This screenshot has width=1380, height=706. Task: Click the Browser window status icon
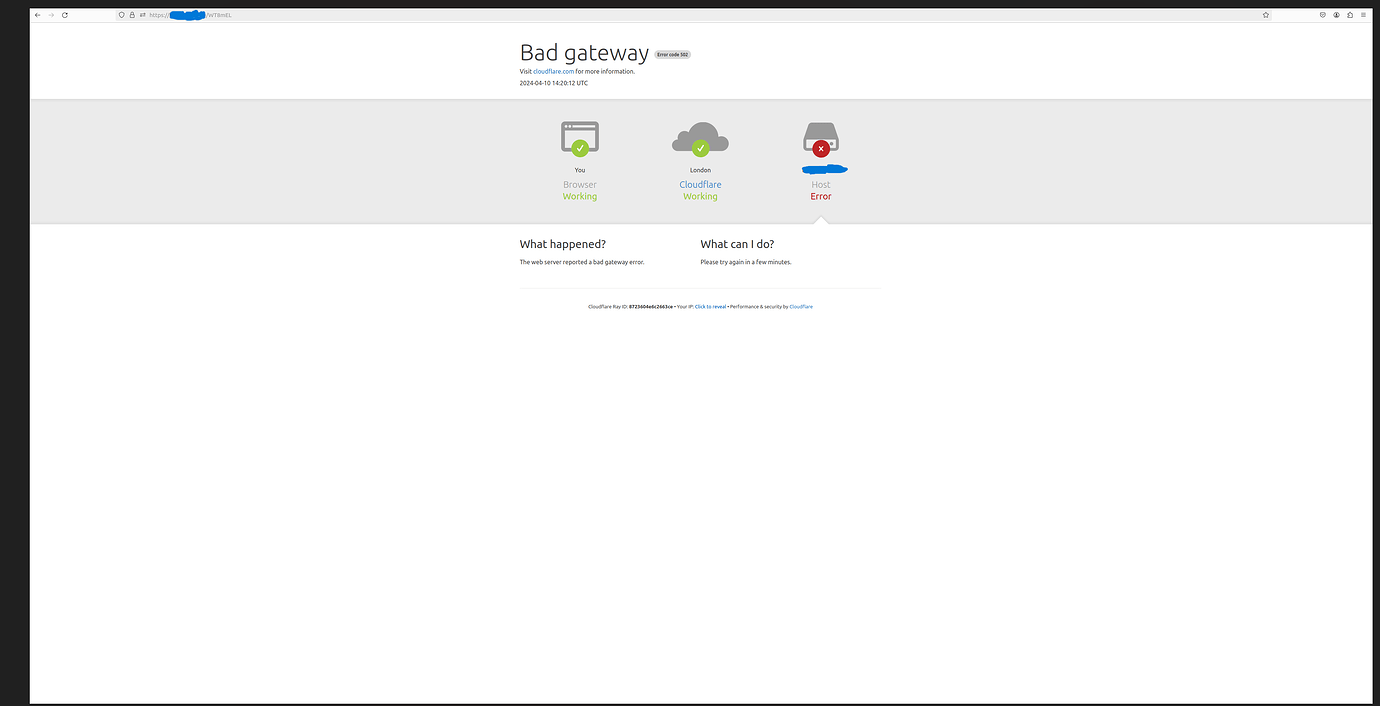(580, 139)
